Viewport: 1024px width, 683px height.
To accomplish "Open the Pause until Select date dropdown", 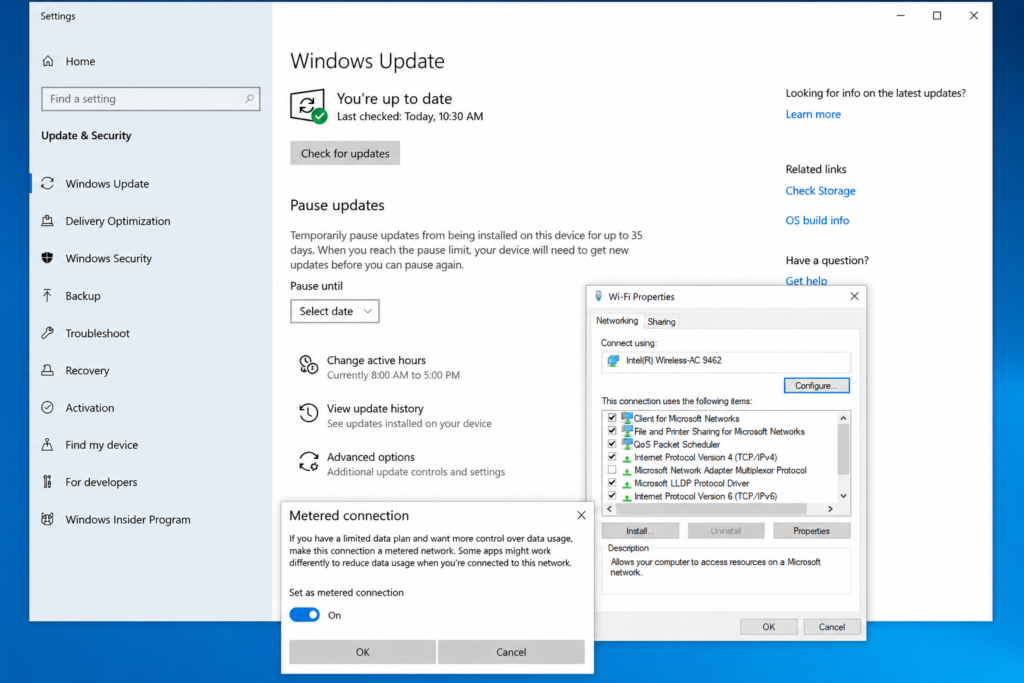I will coord(334,311).
